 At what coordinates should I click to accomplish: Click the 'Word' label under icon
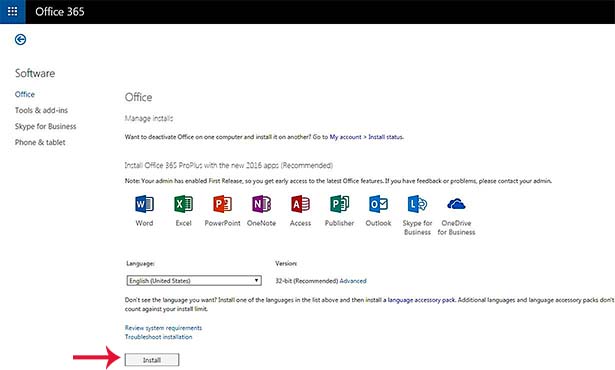click(x=144, y=223)
